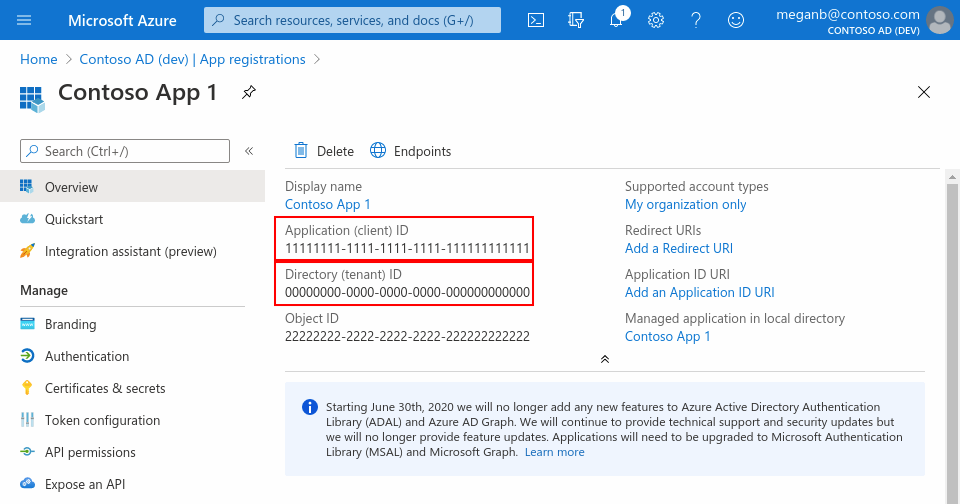960x504 pixels.
Task: Open managed application Contoso App 1 link
Action: [667, 336]
